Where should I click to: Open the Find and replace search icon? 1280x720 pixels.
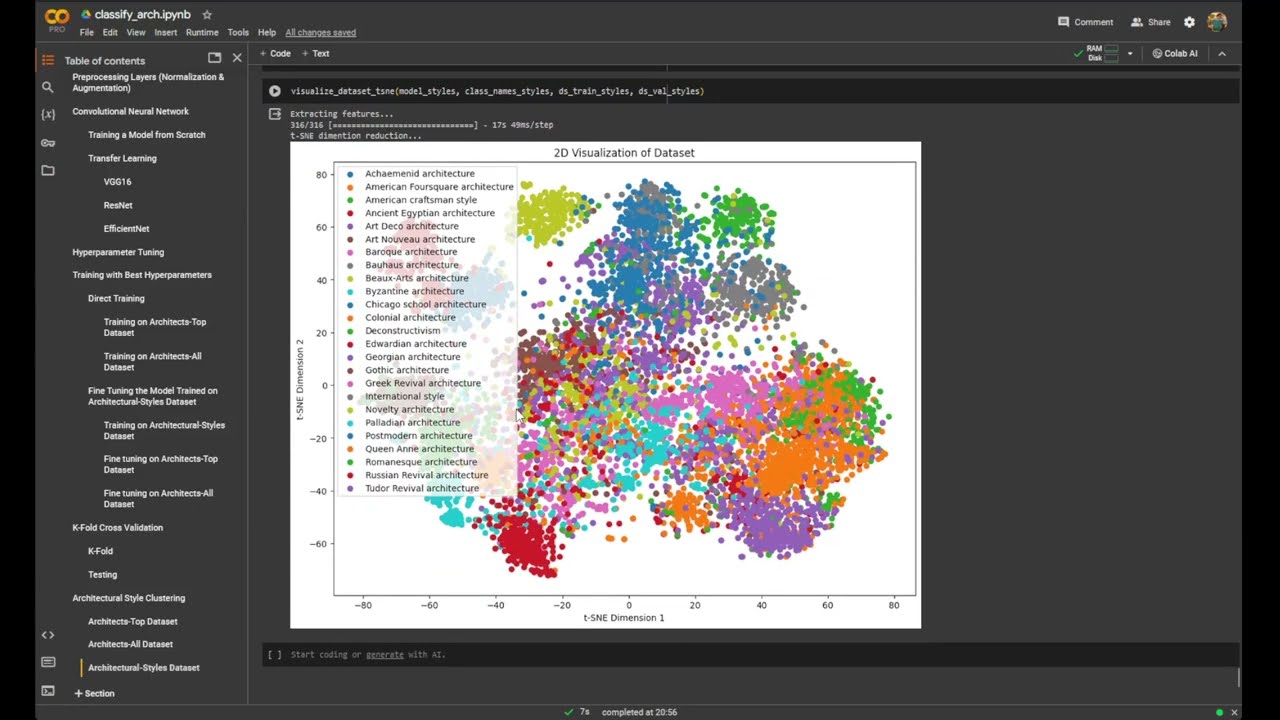48,87
